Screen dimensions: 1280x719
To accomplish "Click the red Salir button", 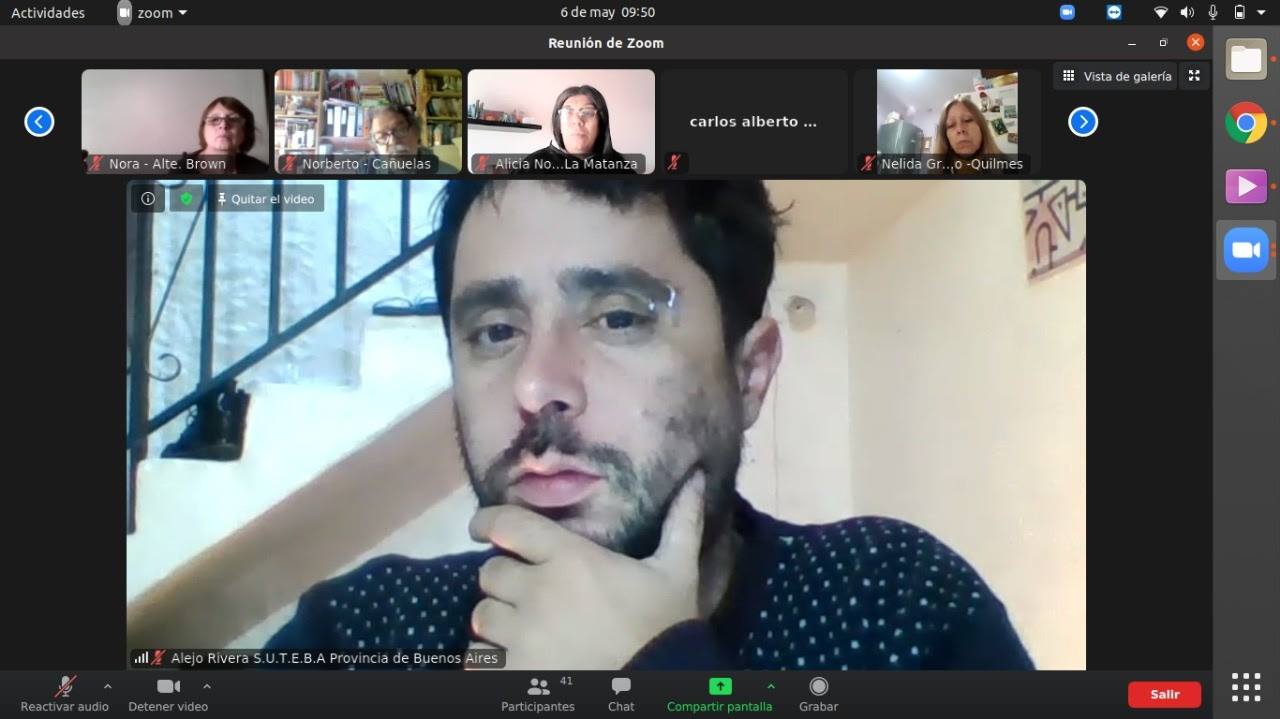I will [x=1164, y=694].
